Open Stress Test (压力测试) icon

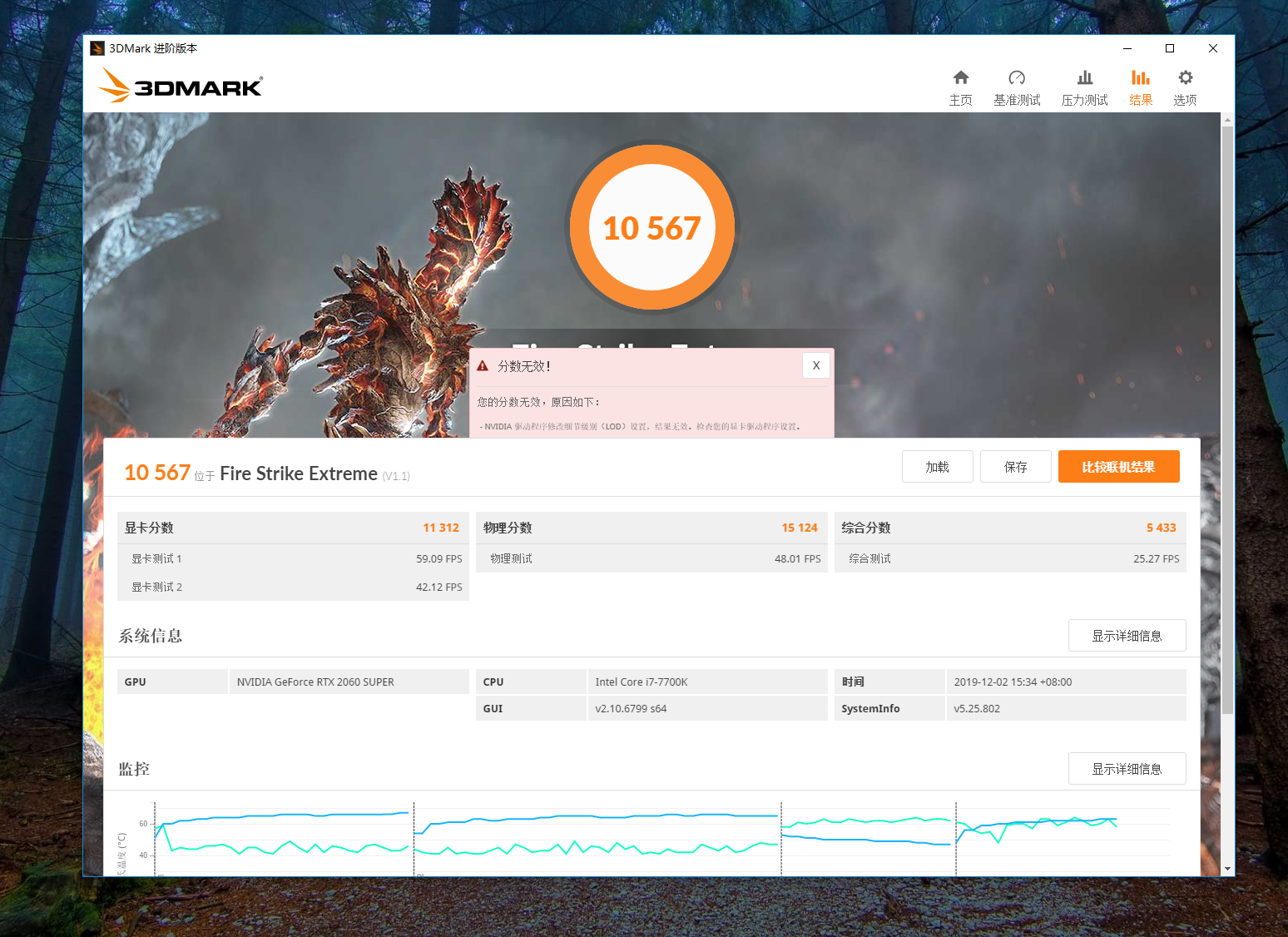coord(1084,78)
